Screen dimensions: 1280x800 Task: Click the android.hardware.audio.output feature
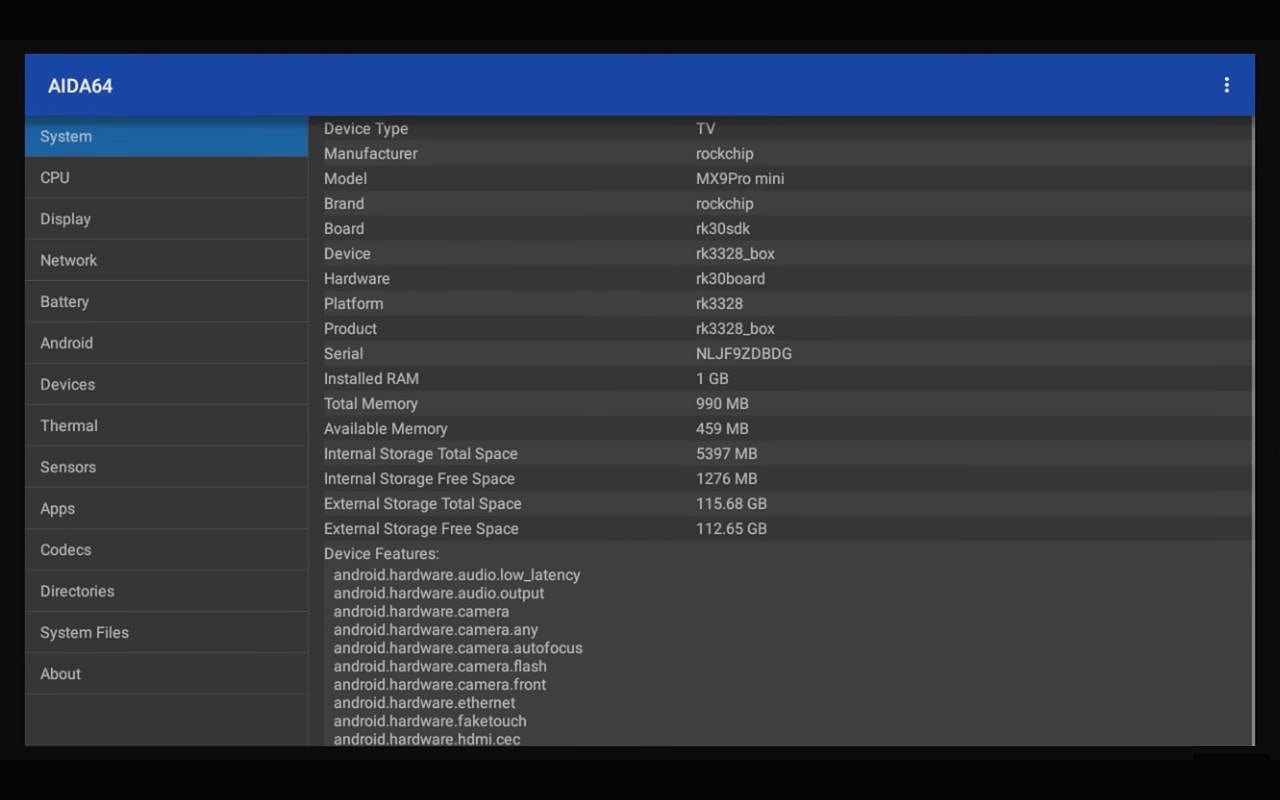tap(439, 593)
